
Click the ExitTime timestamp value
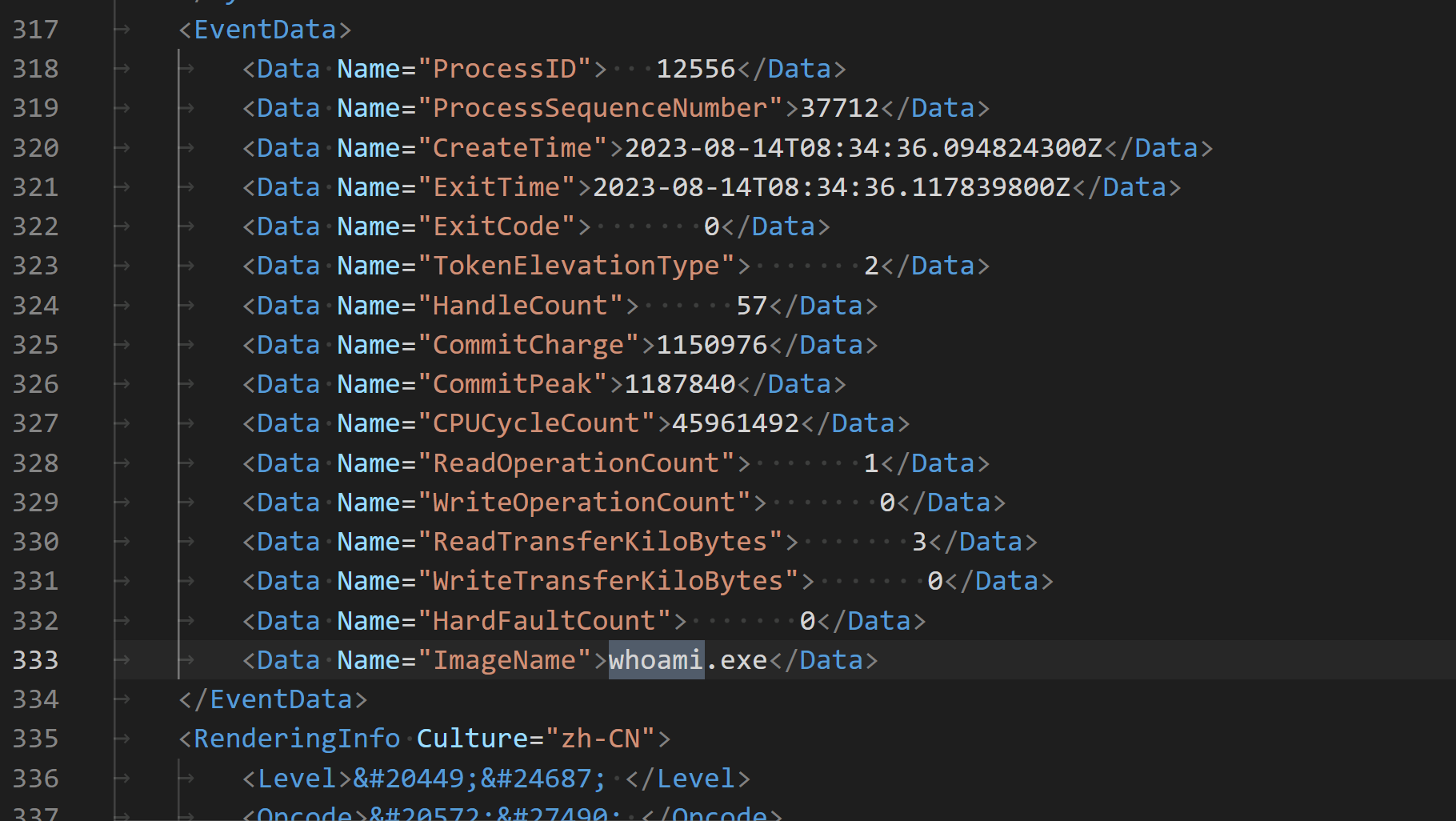832,187
